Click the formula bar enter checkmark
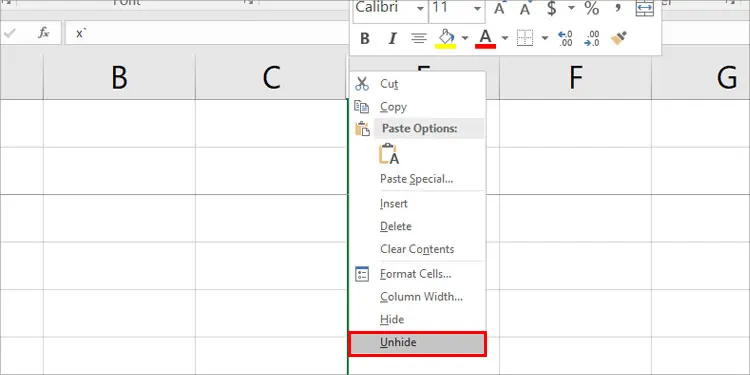This screenshot has height=375, width=750. 9,33
